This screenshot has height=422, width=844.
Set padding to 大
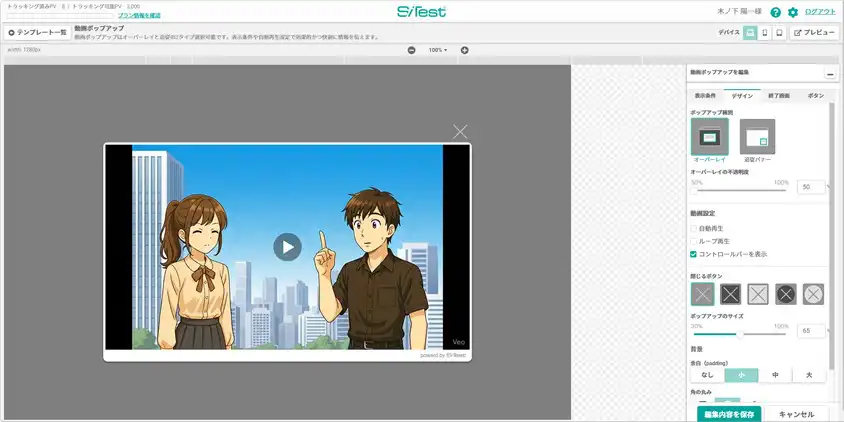809,375
